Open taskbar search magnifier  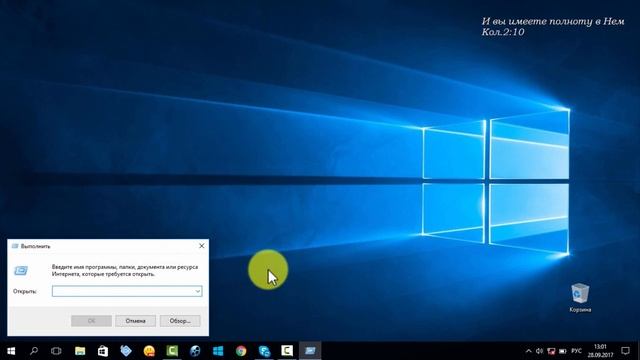(34, 351)
